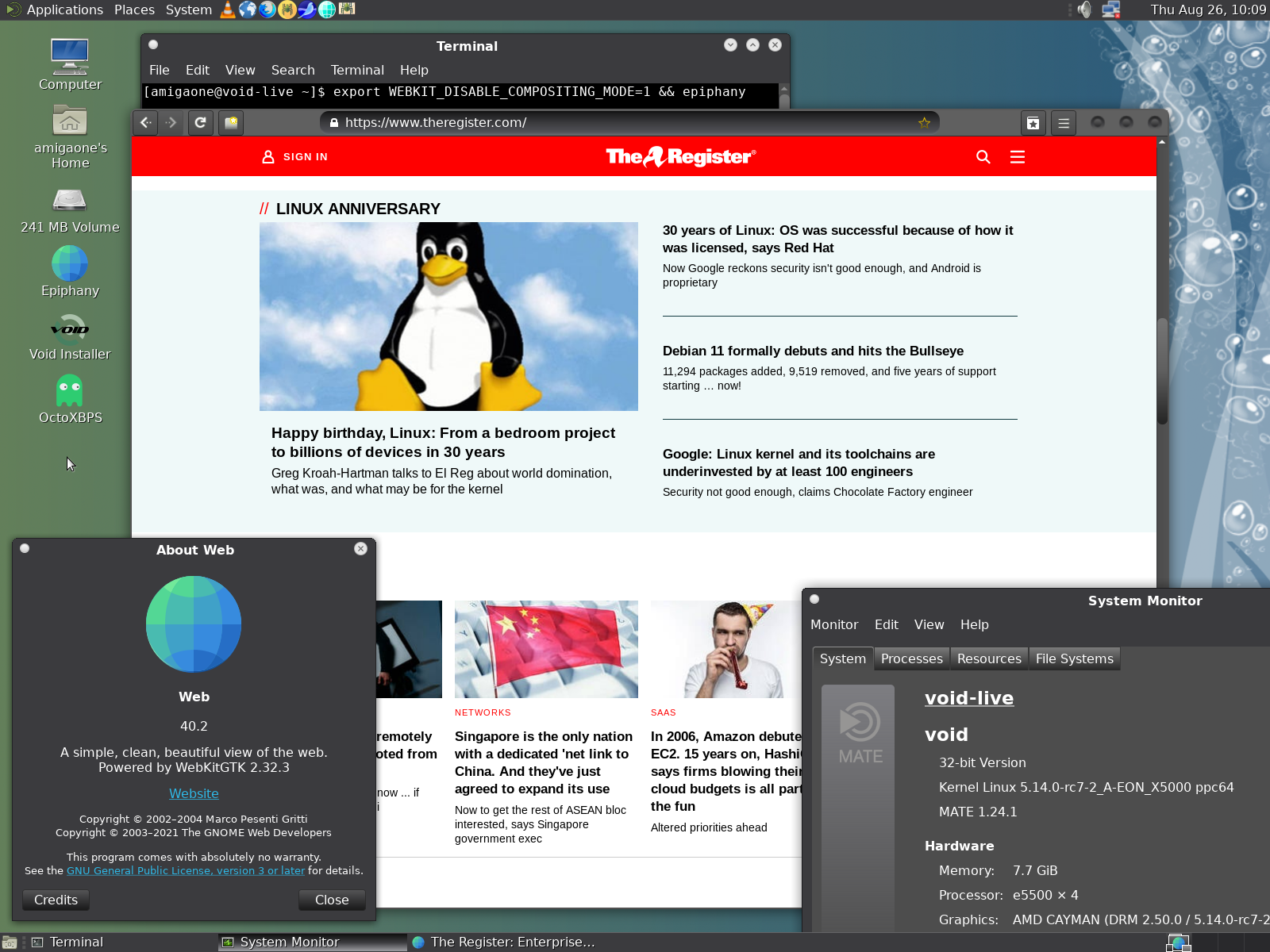
Task: Open The Register search icon
Action: [983, 157]
